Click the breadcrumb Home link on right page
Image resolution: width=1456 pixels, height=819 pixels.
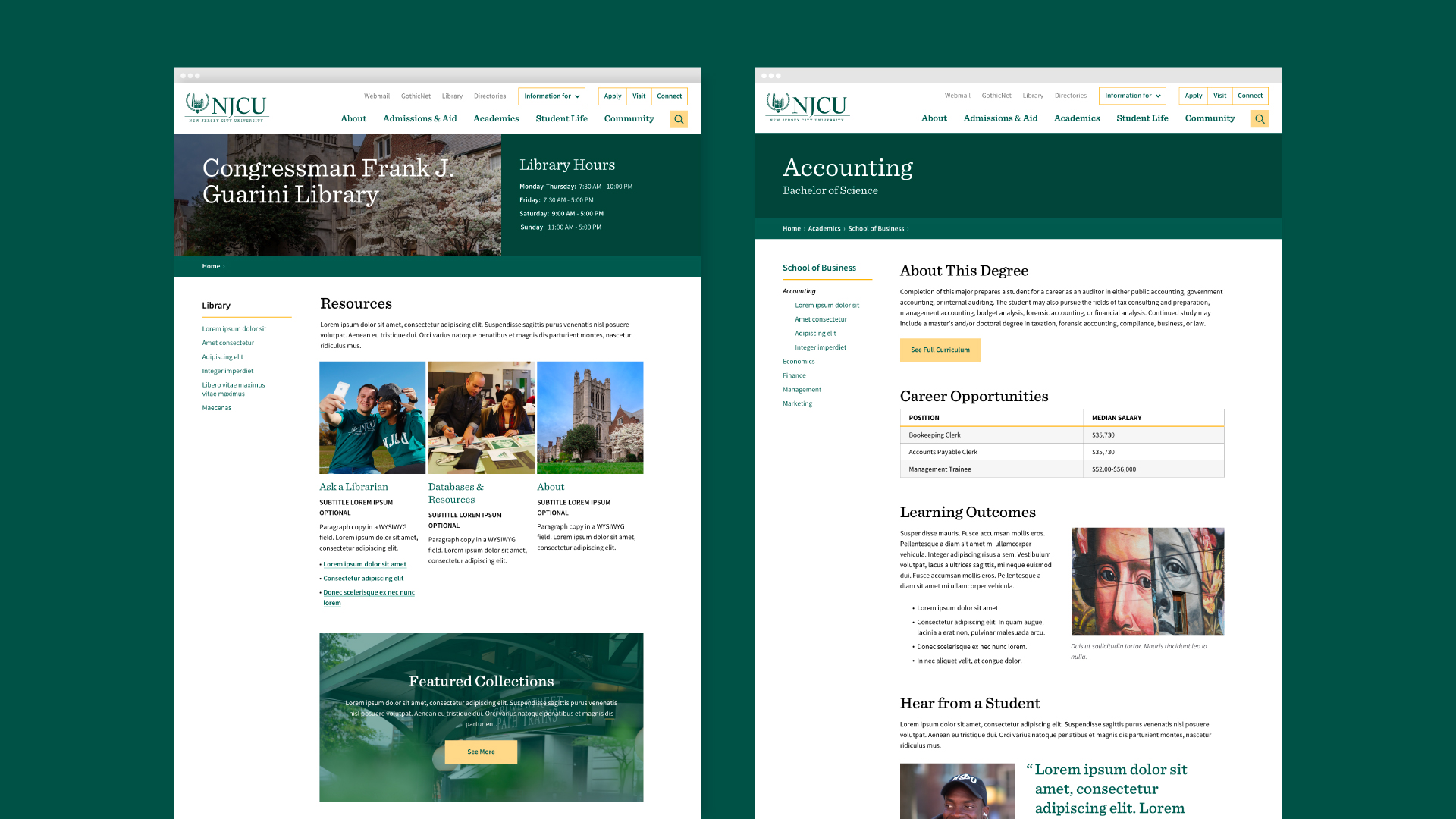(x=791, y=228)
